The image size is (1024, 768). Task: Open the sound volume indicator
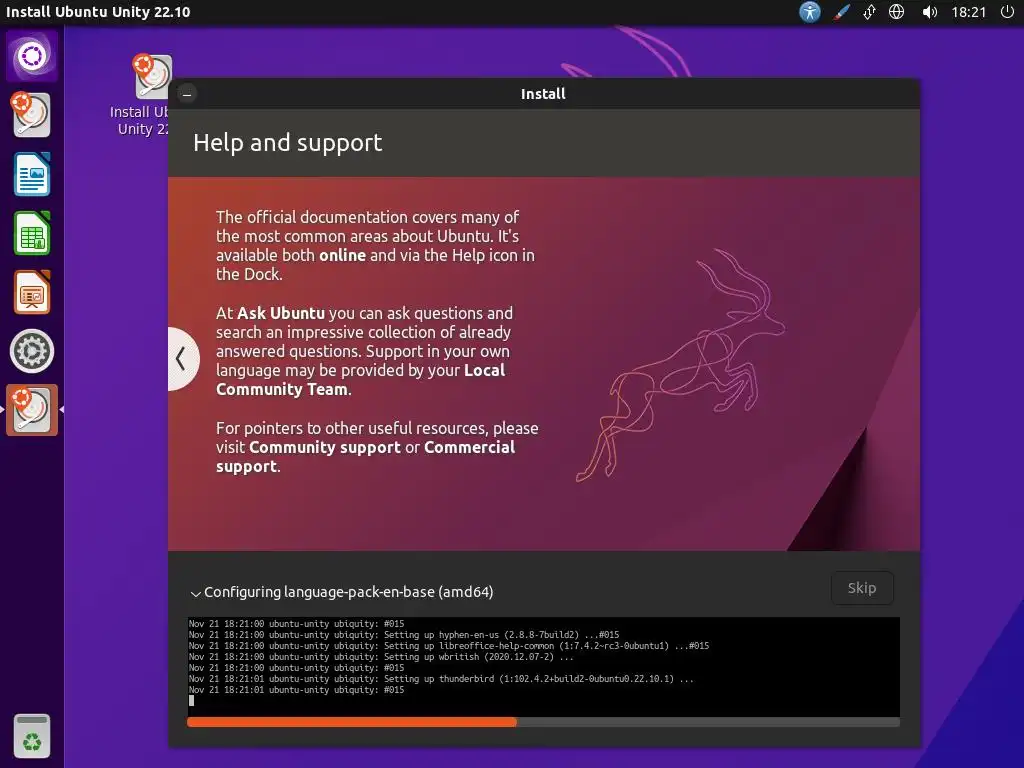929,12
